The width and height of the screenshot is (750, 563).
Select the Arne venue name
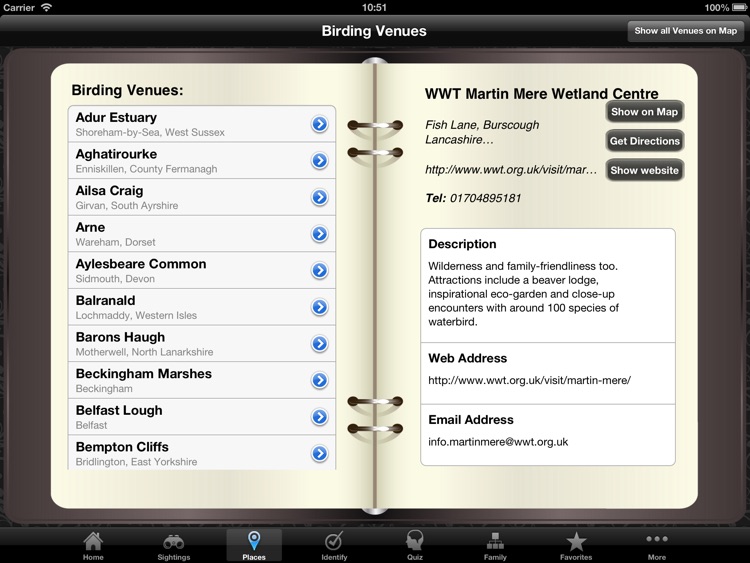click(x=90, y=227)
